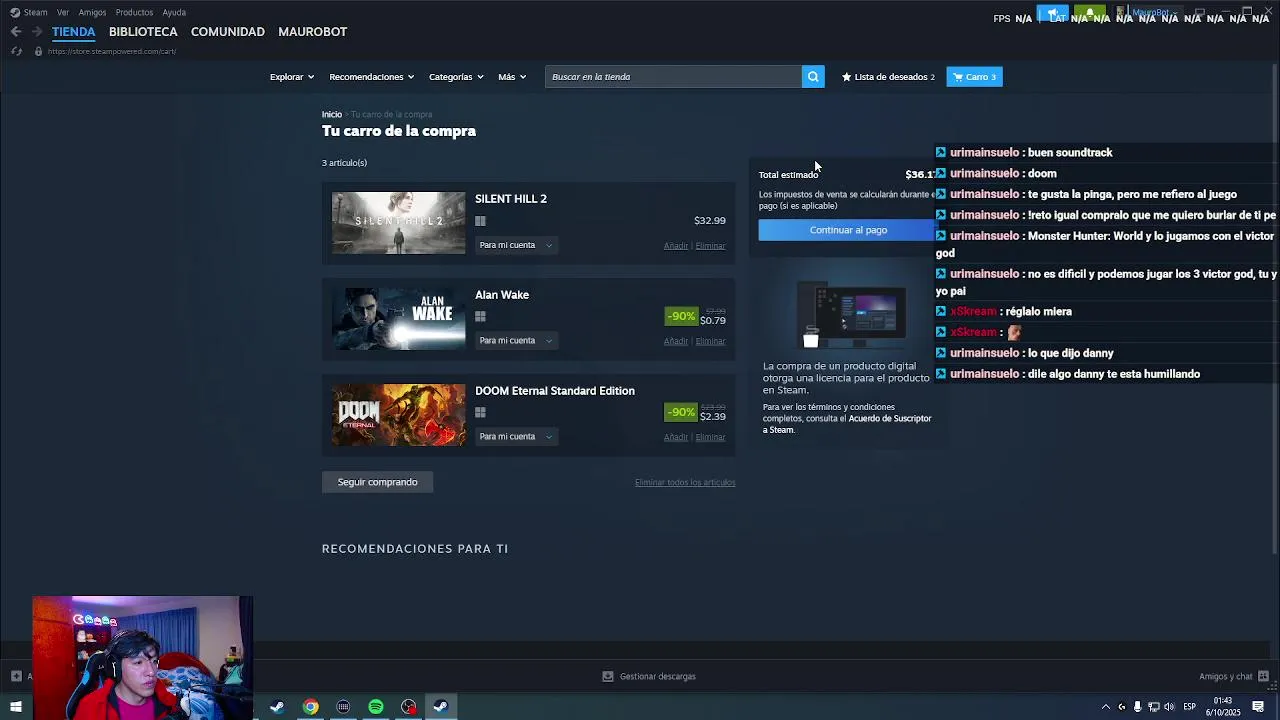Click Añadir link for SILENT HILL 2

point(676,246)
